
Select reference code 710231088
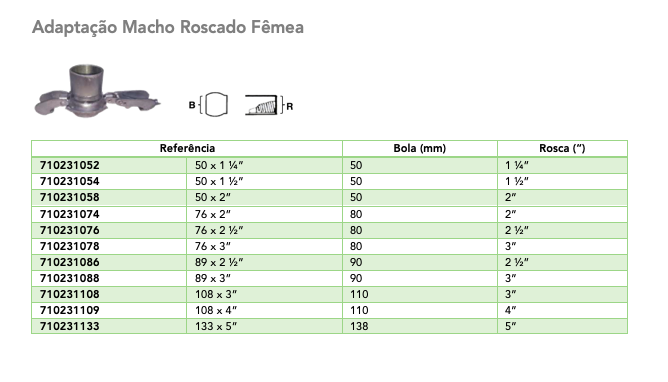[x=69, y=278]
